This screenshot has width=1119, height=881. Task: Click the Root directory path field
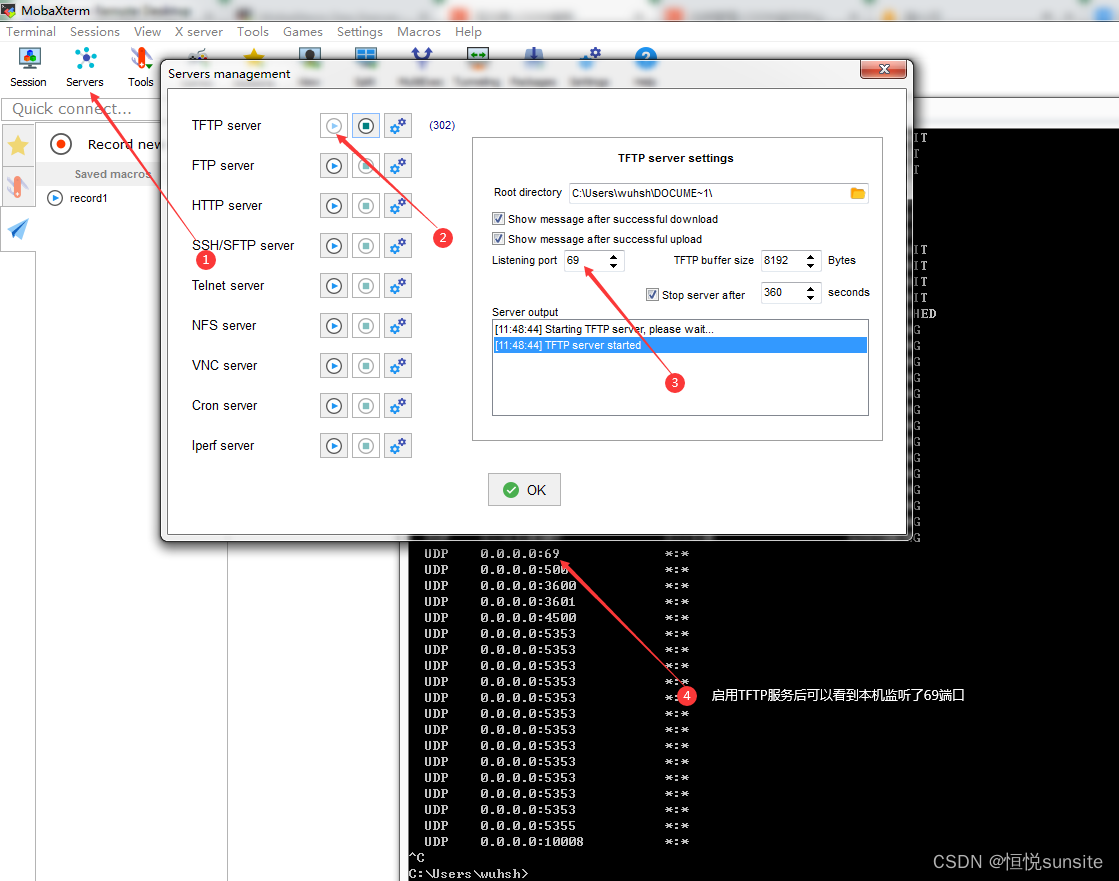(x=709, y=193)
